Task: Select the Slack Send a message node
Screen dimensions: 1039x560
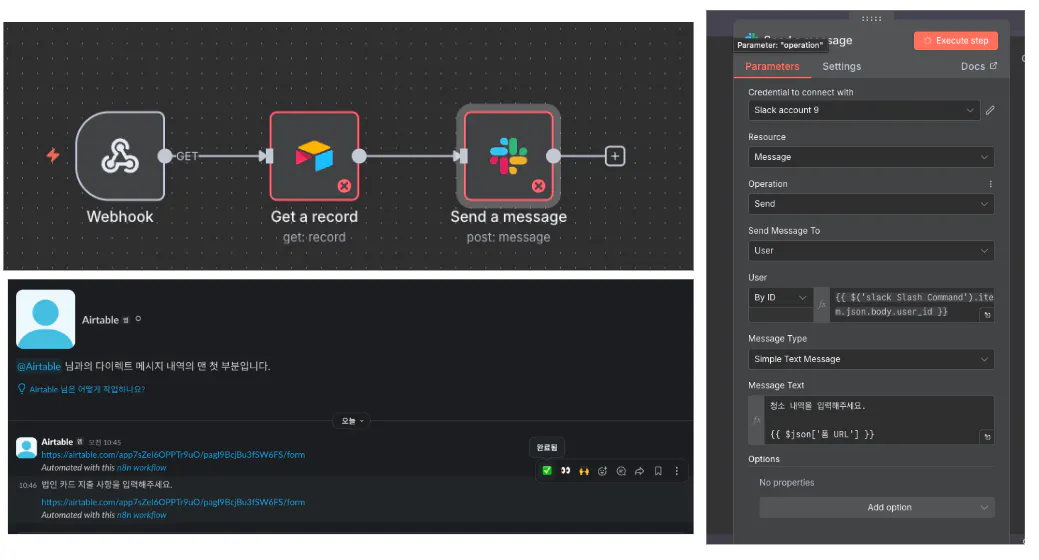Action: pos(508,156)
